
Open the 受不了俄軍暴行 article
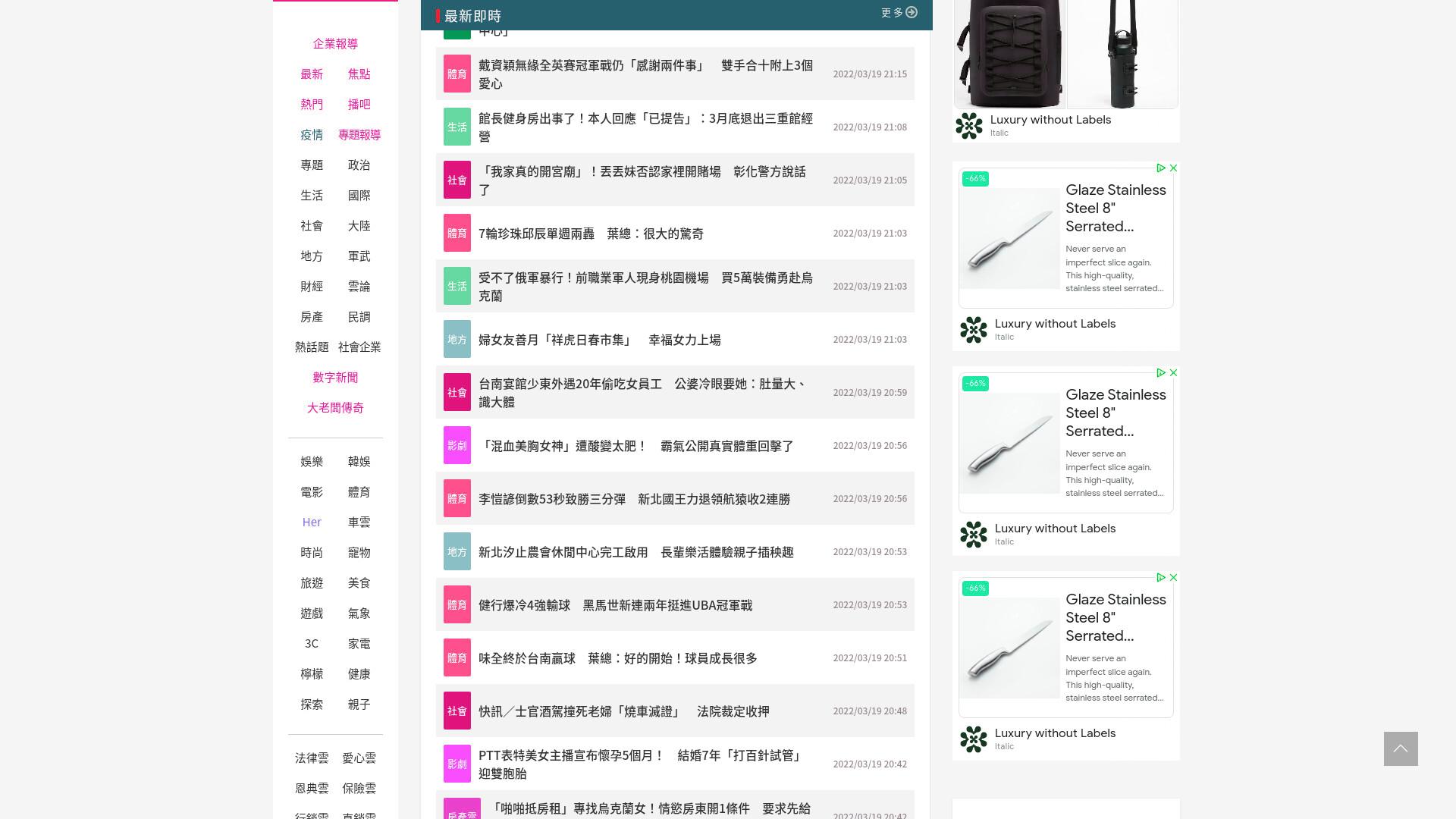pyautogui.click(x=645, y=287)
